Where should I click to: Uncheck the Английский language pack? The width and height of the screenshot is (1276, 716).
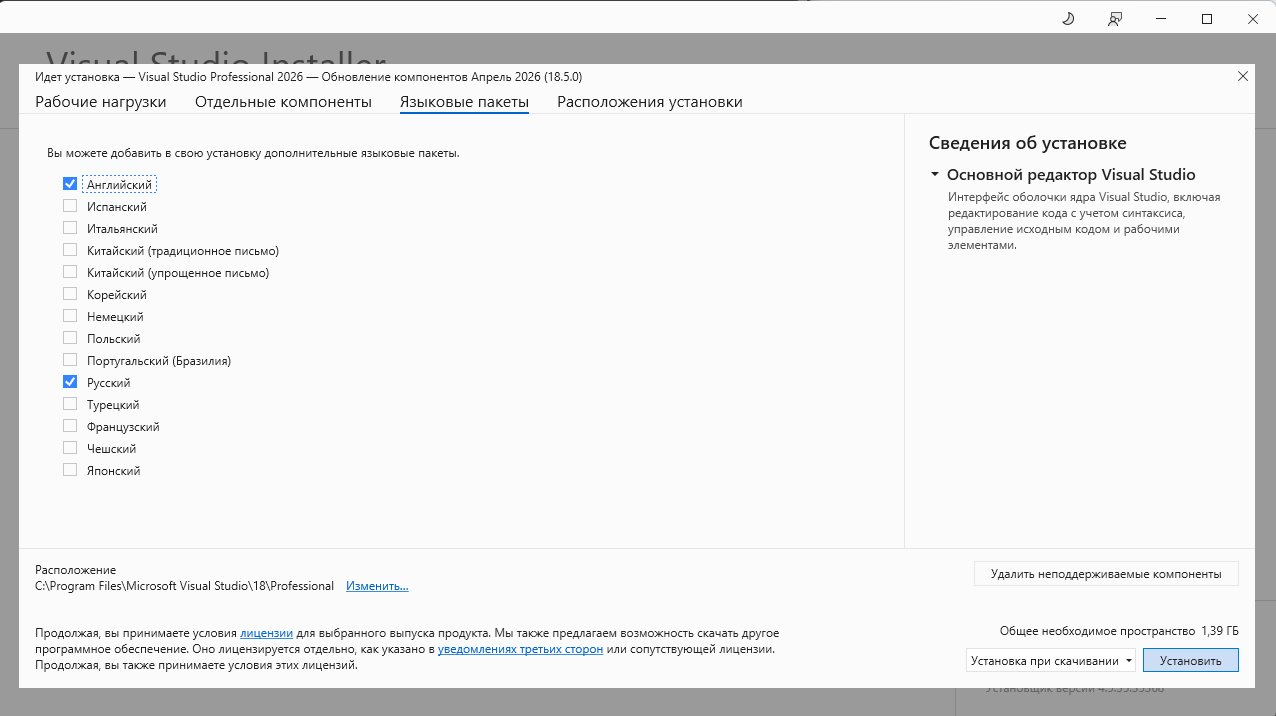pyautogui.click(x=70, y=184)
